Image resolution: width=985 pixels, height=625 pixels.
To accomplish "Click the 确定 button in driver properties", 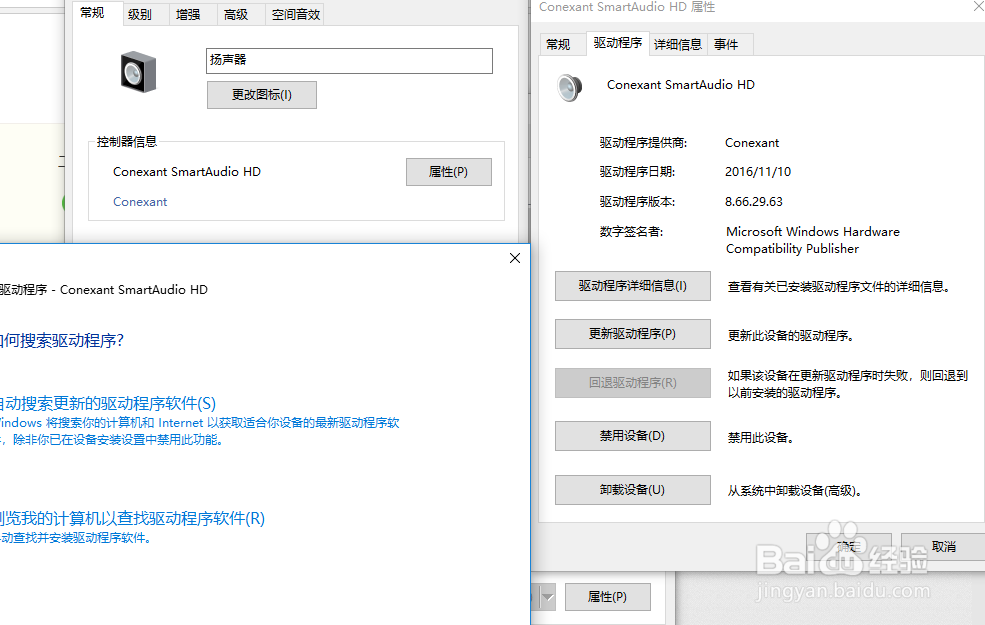I will click(x=849, y=546).
